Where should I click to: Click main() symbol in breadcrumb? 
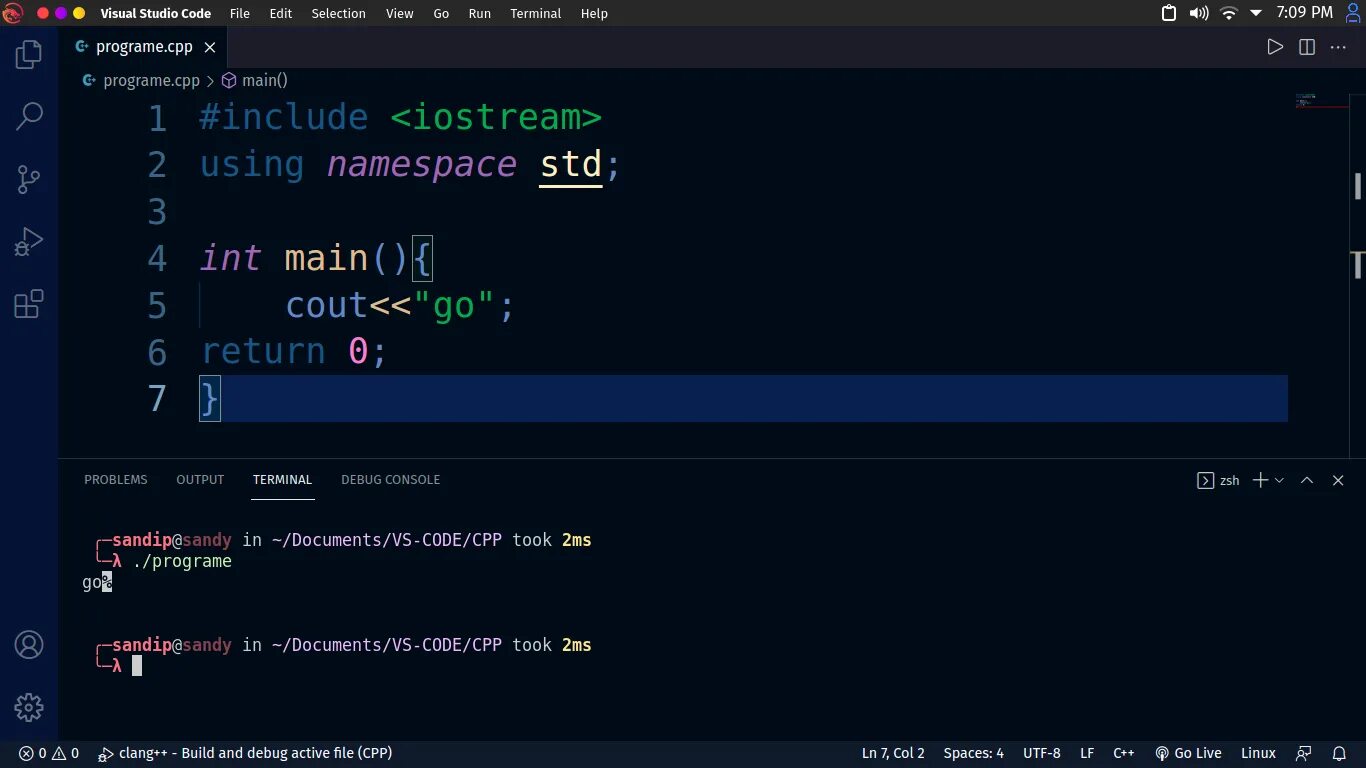264,80
